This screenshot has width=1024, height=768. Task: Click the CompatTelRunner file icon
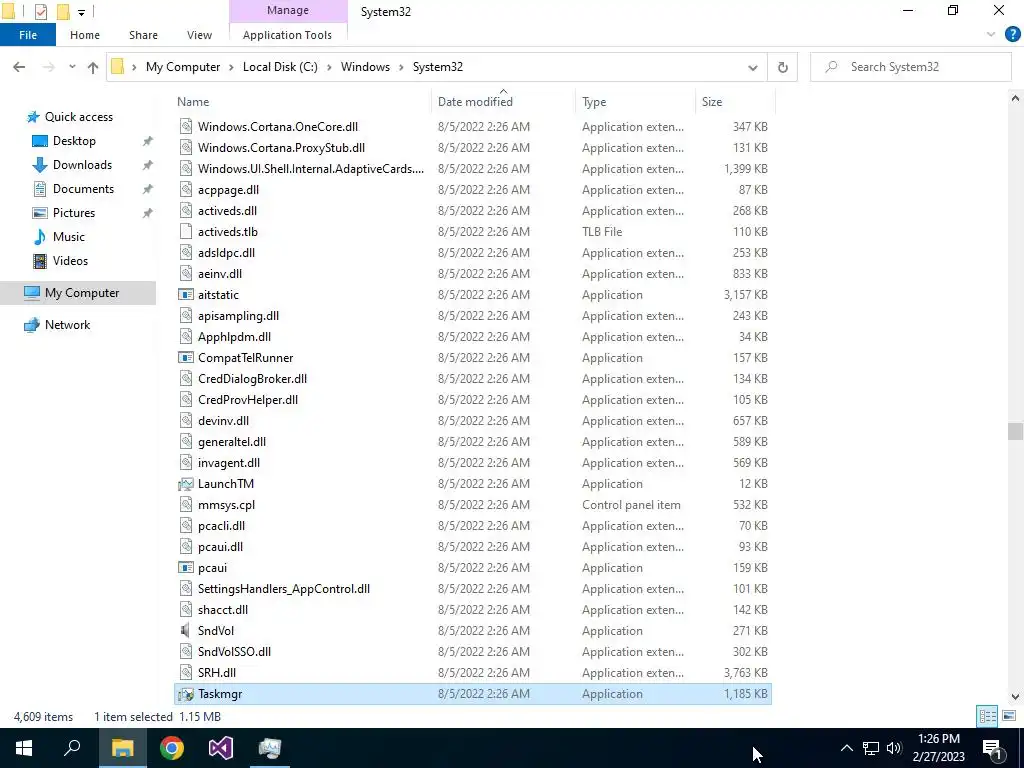click(x=186, y=358)
